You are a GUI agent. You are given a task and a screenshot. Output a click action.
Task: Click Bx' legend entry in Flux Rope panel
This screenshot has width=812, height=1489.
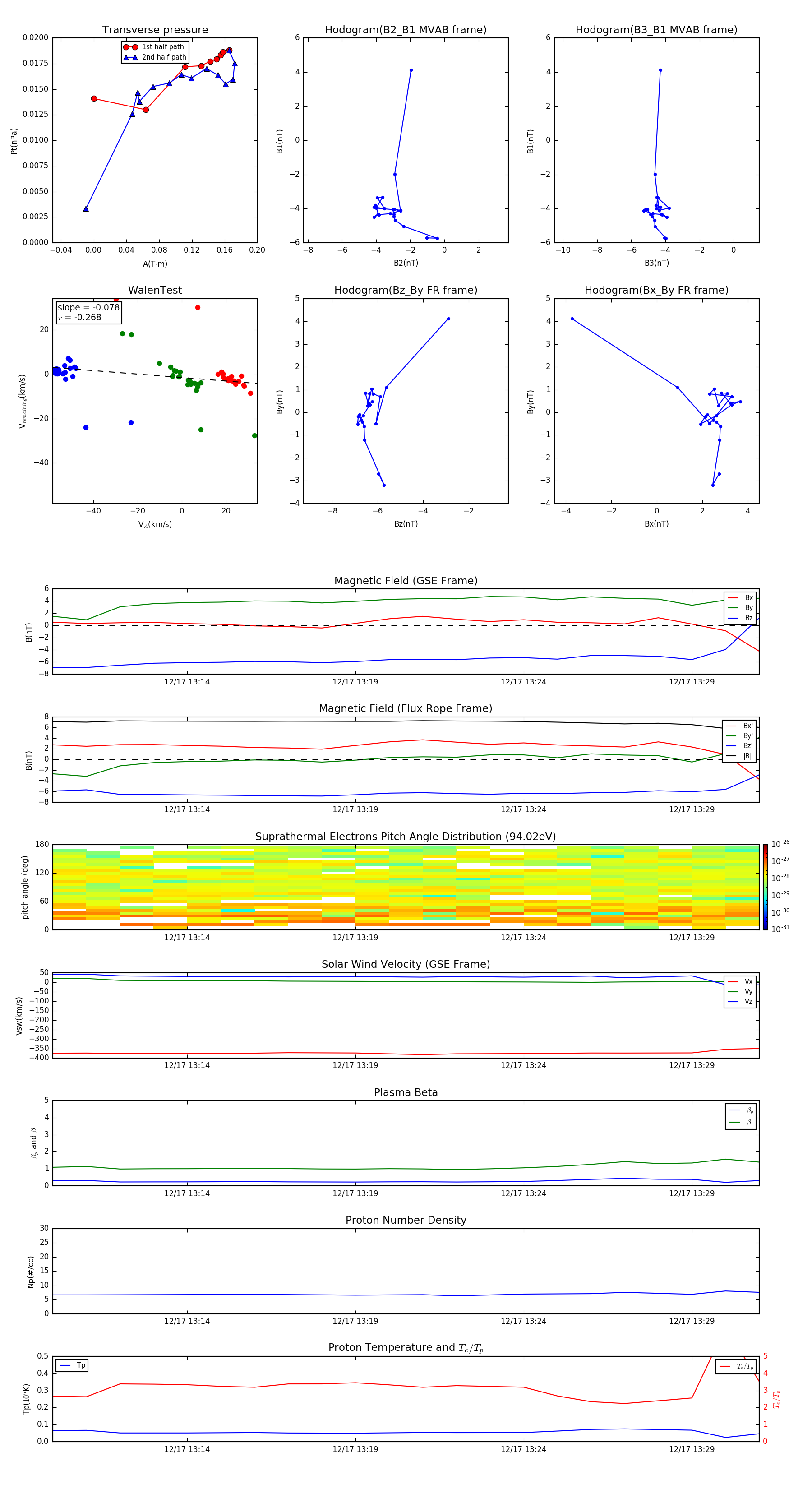click(x=740, y=726)
